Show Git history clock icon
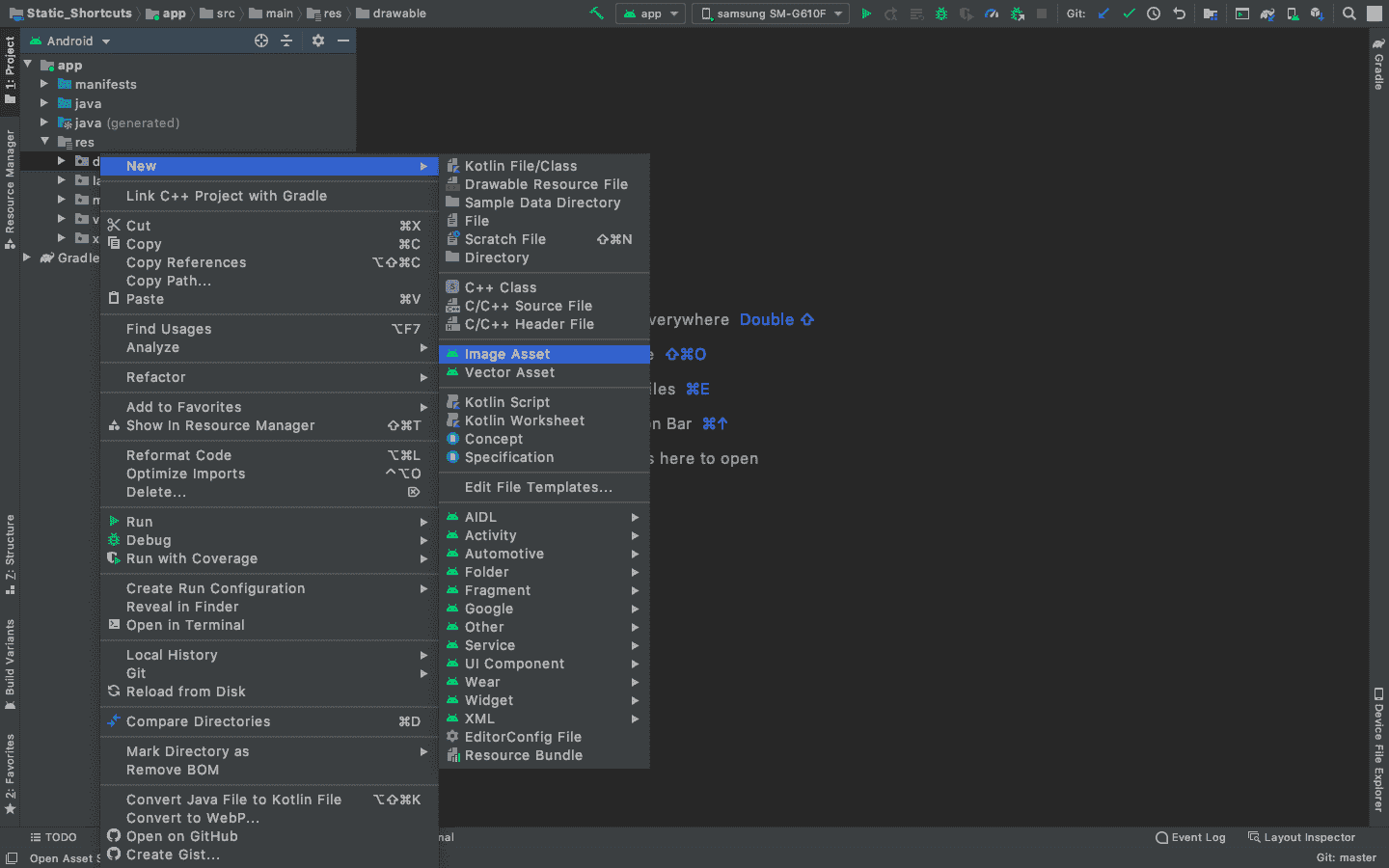Viewport: 1389px width, 868px height. [x=1154, y=14]
